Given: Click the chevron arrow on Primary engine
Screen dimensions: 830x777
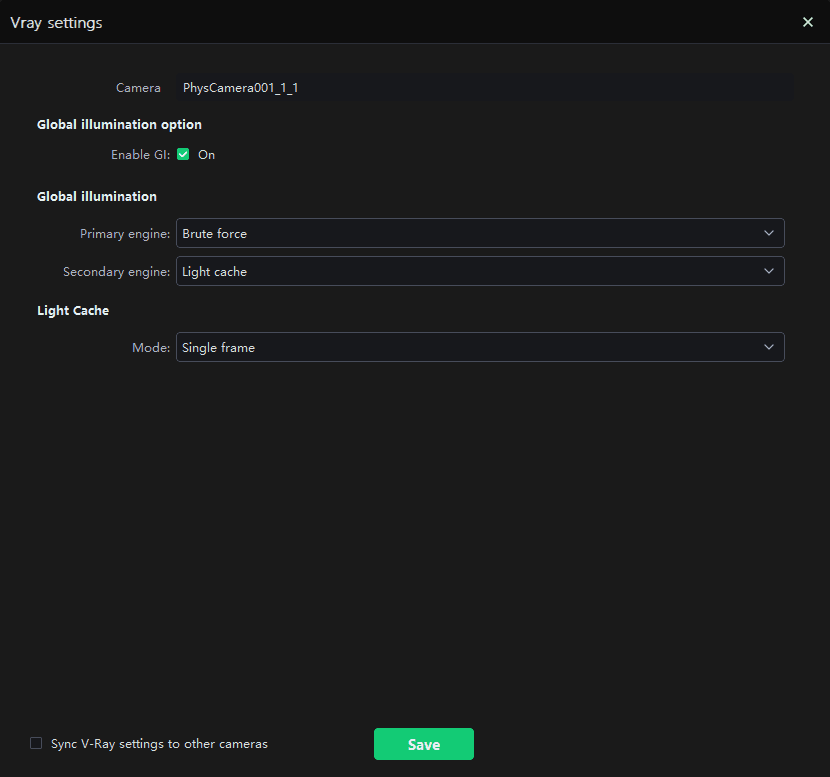Looking at the screenshot, I should pyautogui.click(x=768, y=233).
